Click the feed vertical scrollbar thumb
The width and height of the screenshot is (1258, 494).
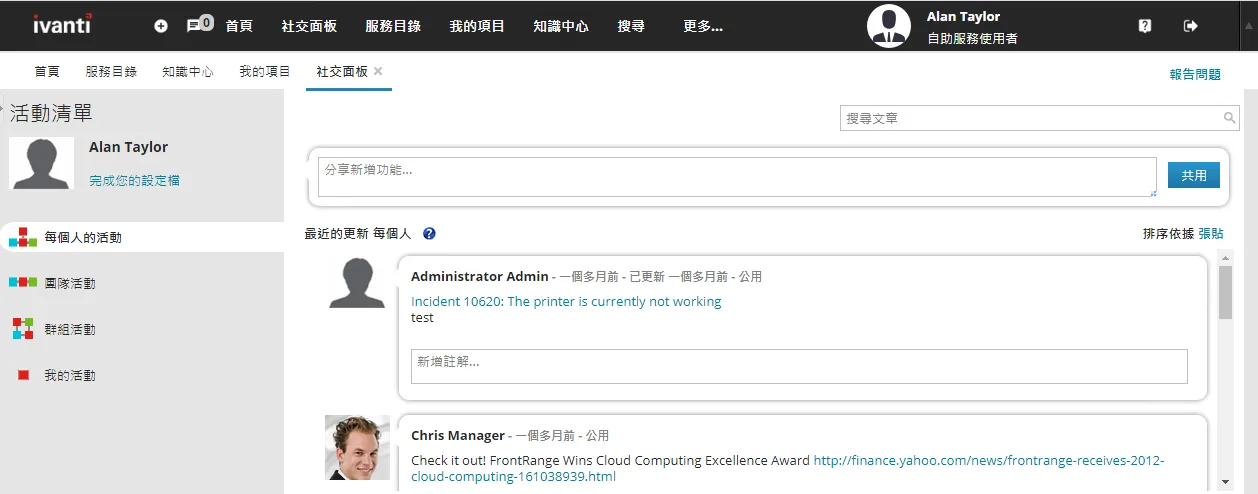[x=1226, y=293]
